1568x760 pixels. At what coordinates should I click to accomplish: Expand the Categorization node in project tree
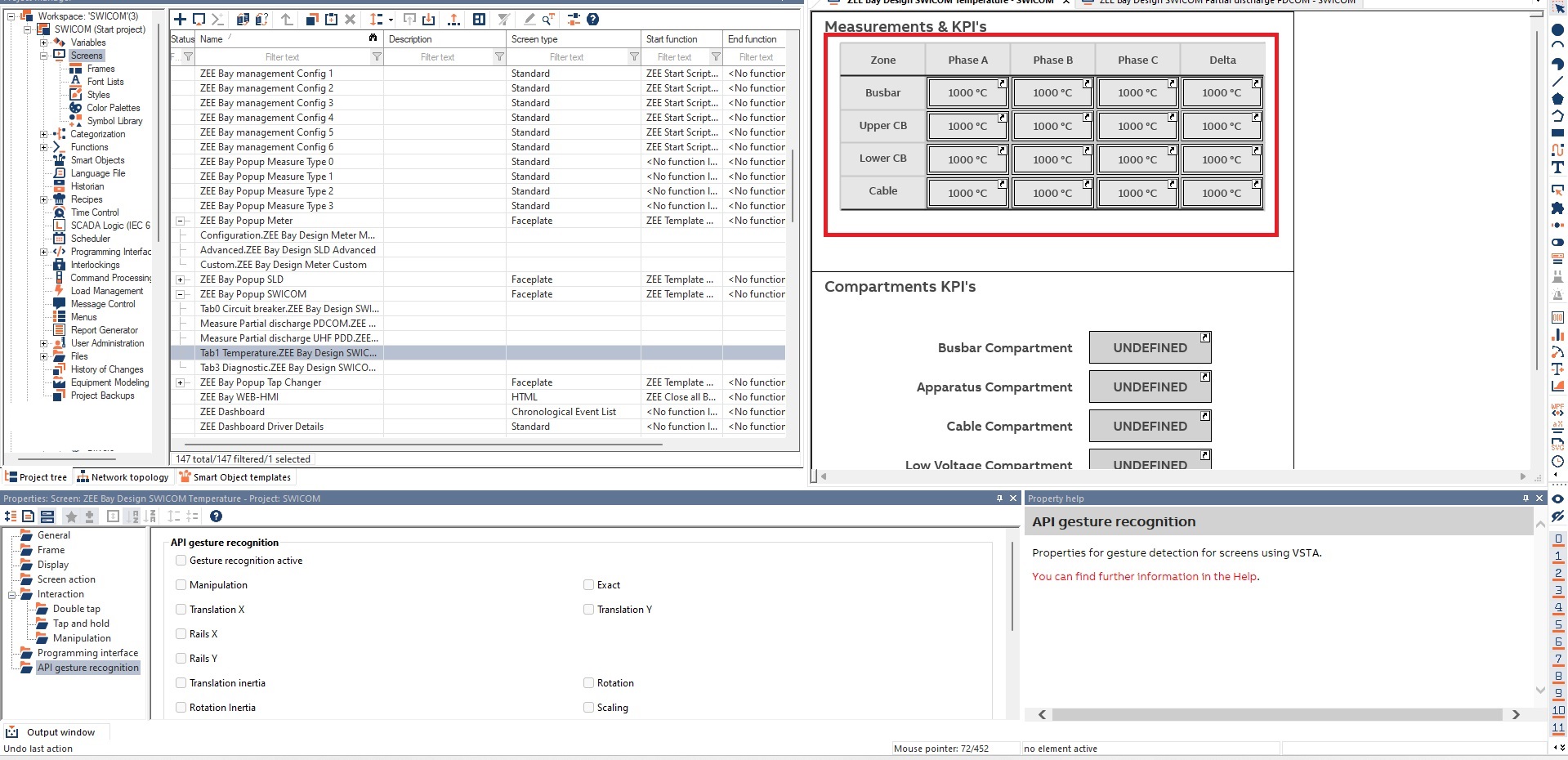pos(44,134)
